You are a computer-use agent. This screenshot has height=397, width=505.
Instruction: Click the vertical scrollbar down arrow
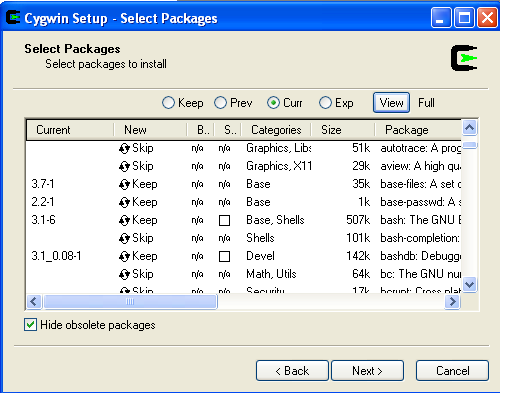(470, 284)
